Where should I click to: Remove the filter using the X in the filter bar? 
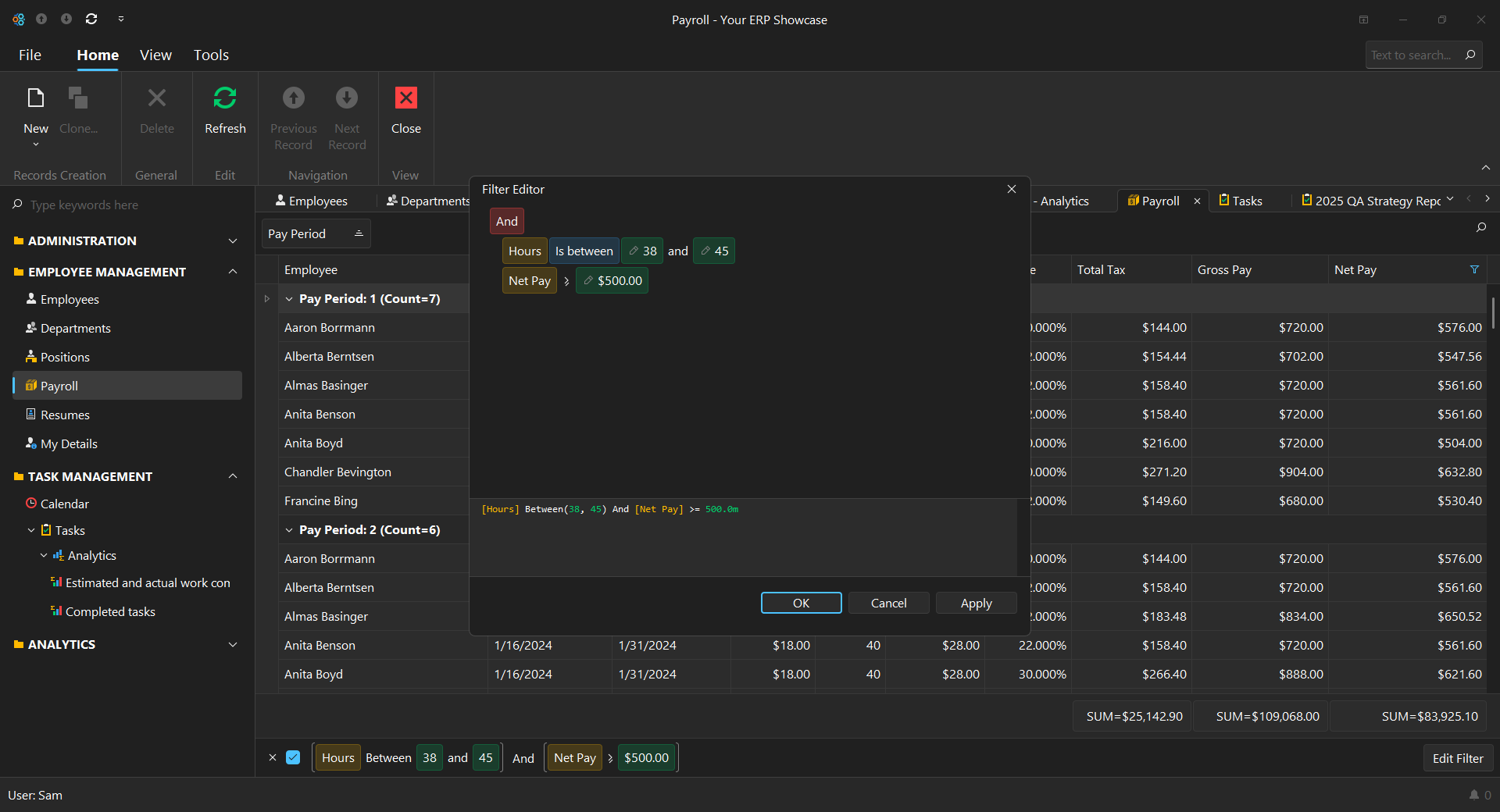[x=273, y=757]
